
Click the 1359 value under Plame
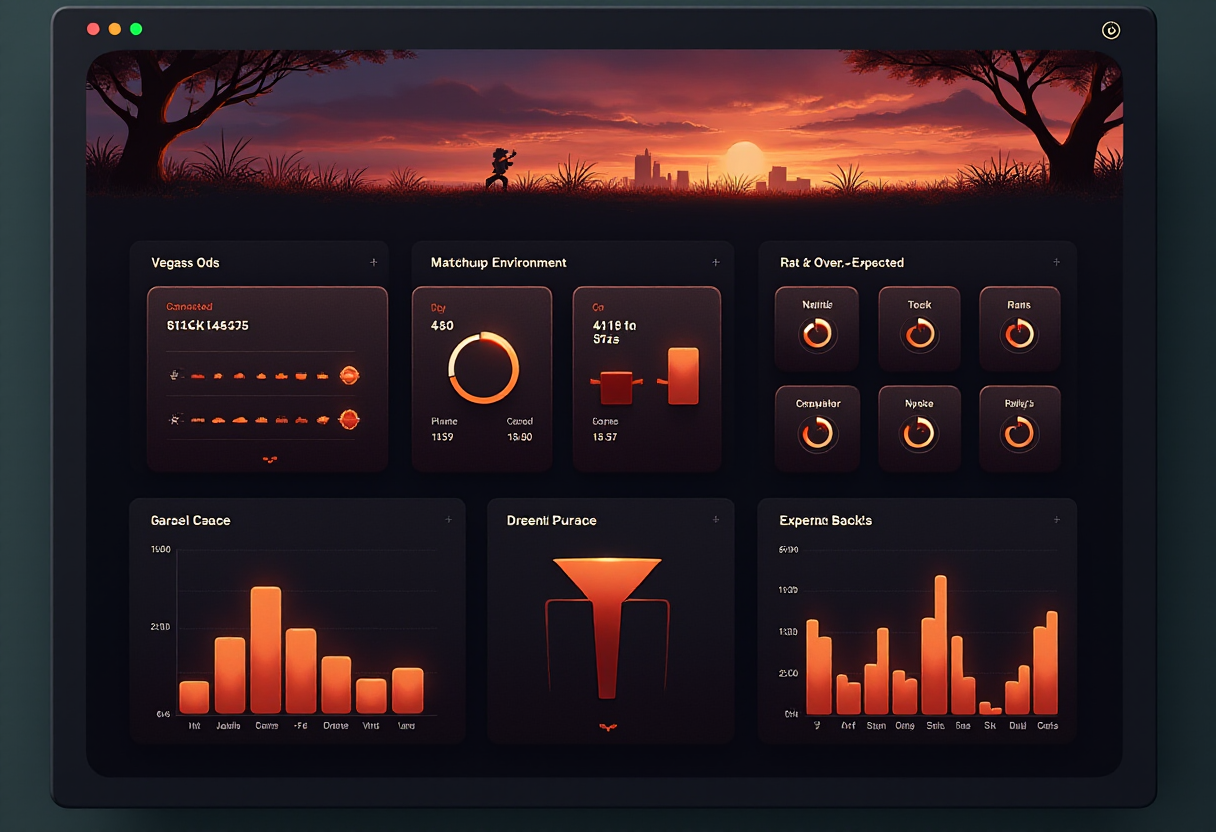point(442,437)
